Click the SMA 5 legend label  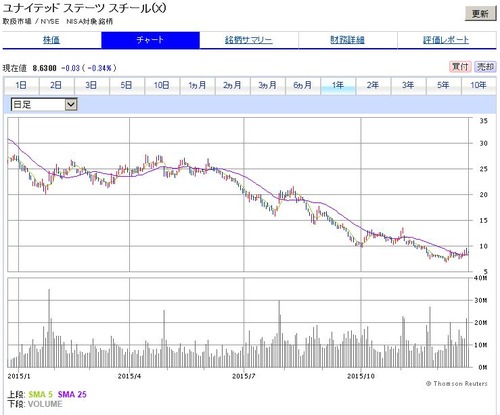tap(41, 394)
